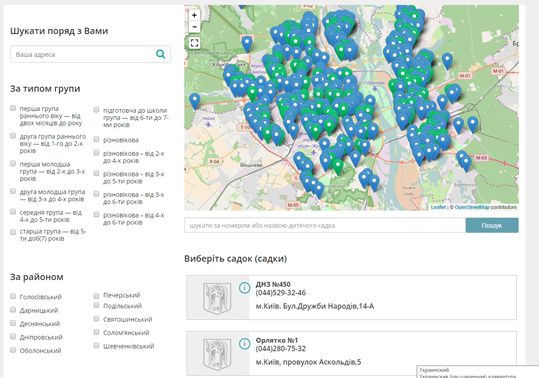Check the plain різновікова option

coord(96,139)
